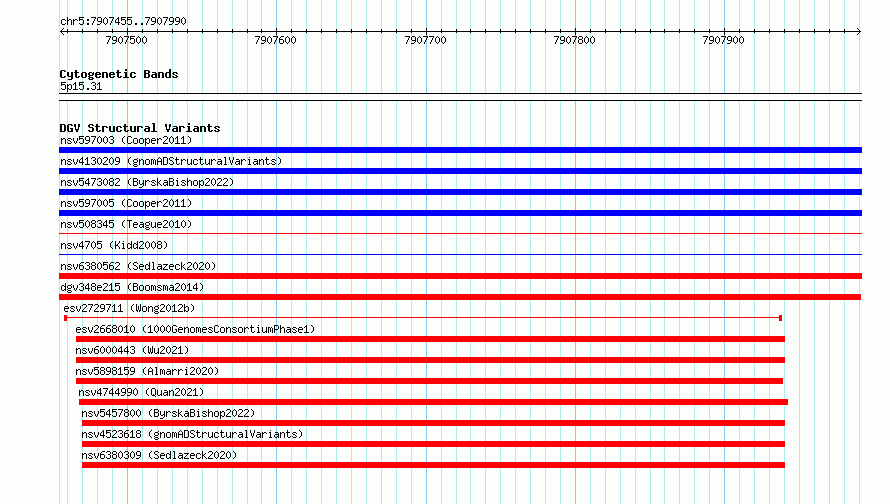Open variant nsv5898159 (Almarri2020) label

pos(147,371)
